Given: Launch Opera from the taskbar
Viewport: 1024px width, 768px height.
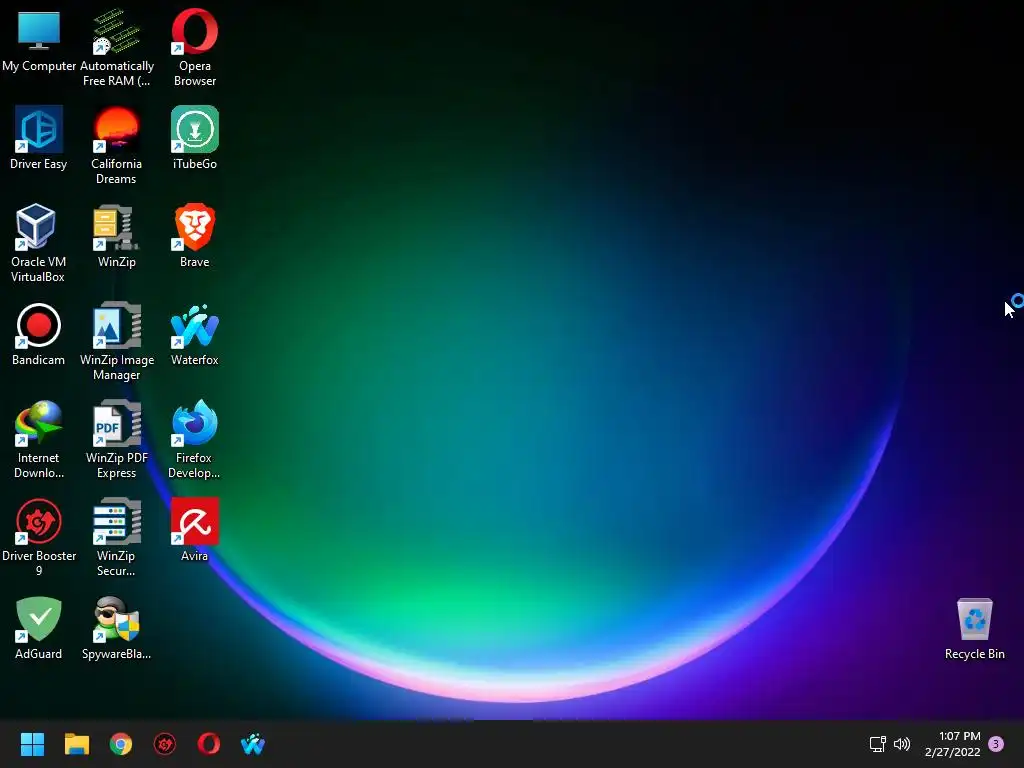Looking at the screenshot, I should [209, 744].
